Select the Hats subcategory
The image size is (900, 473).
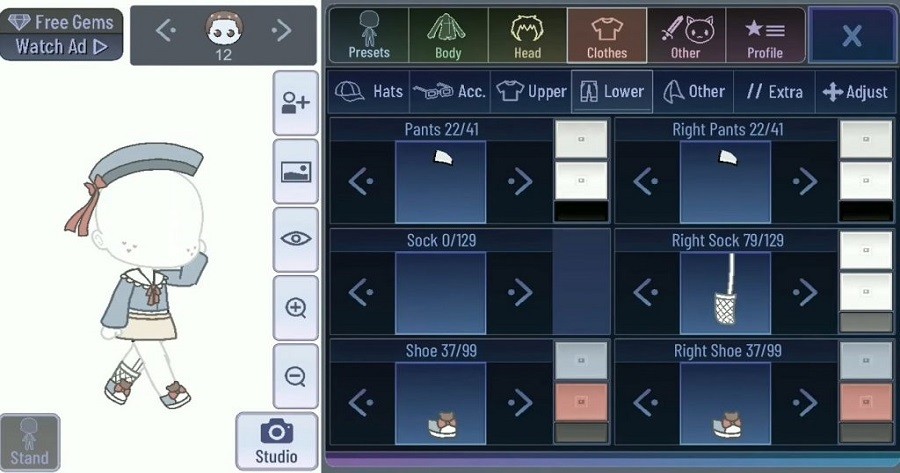click(368, 92)
